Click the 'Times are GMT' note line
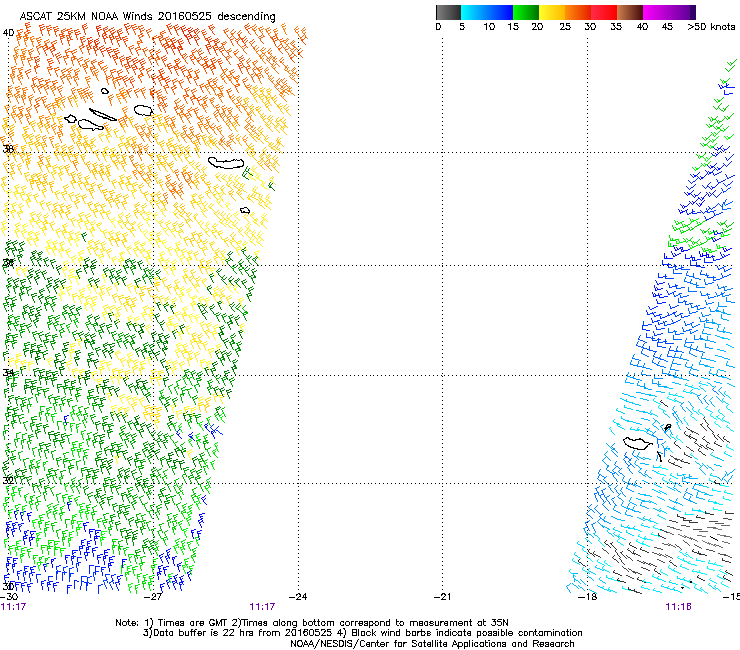 pyautogui.click(x=311, y=623)
